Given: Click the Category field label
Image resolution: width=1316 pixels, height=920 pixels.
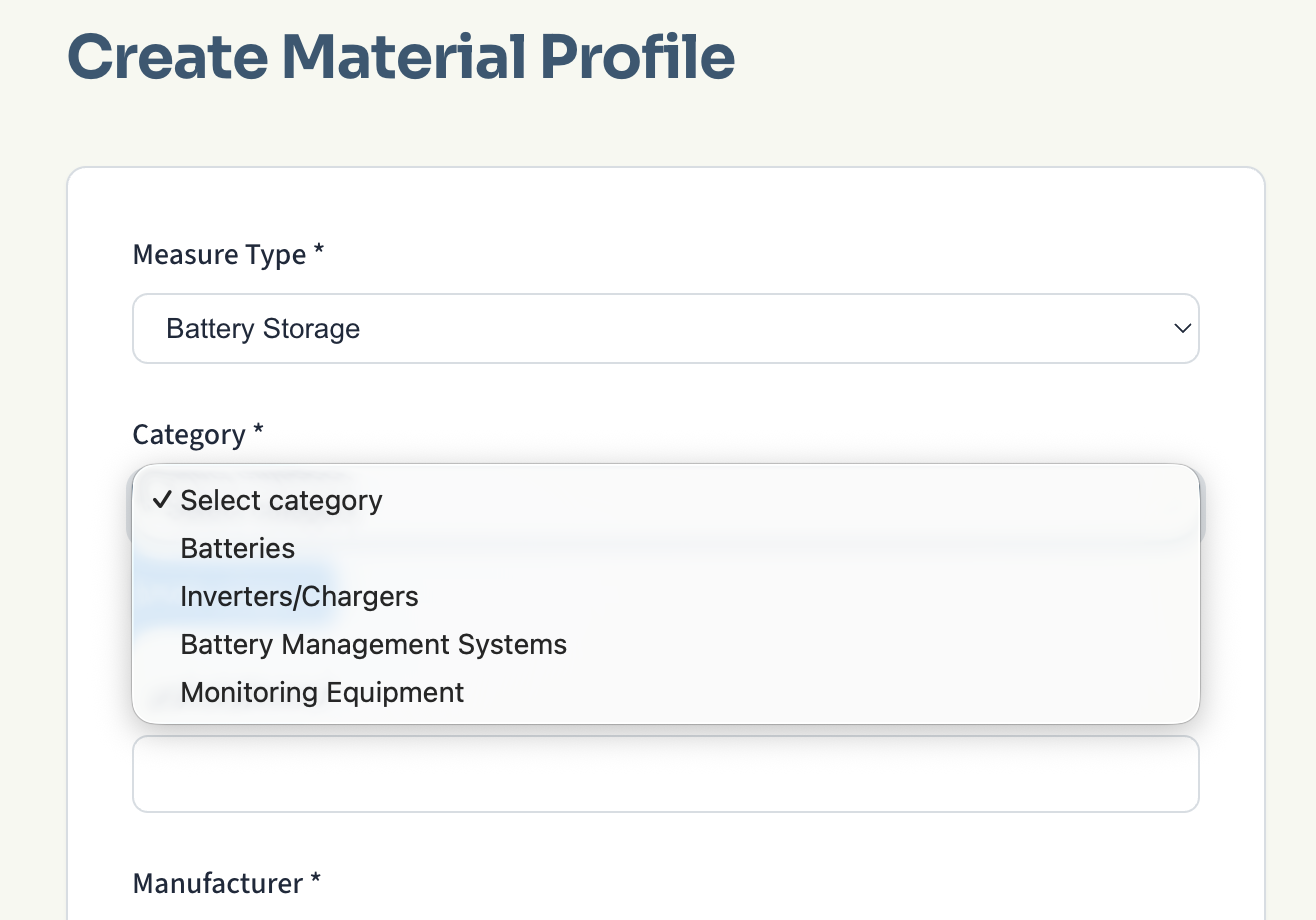Looking at the screenshot, I should 188,434.
